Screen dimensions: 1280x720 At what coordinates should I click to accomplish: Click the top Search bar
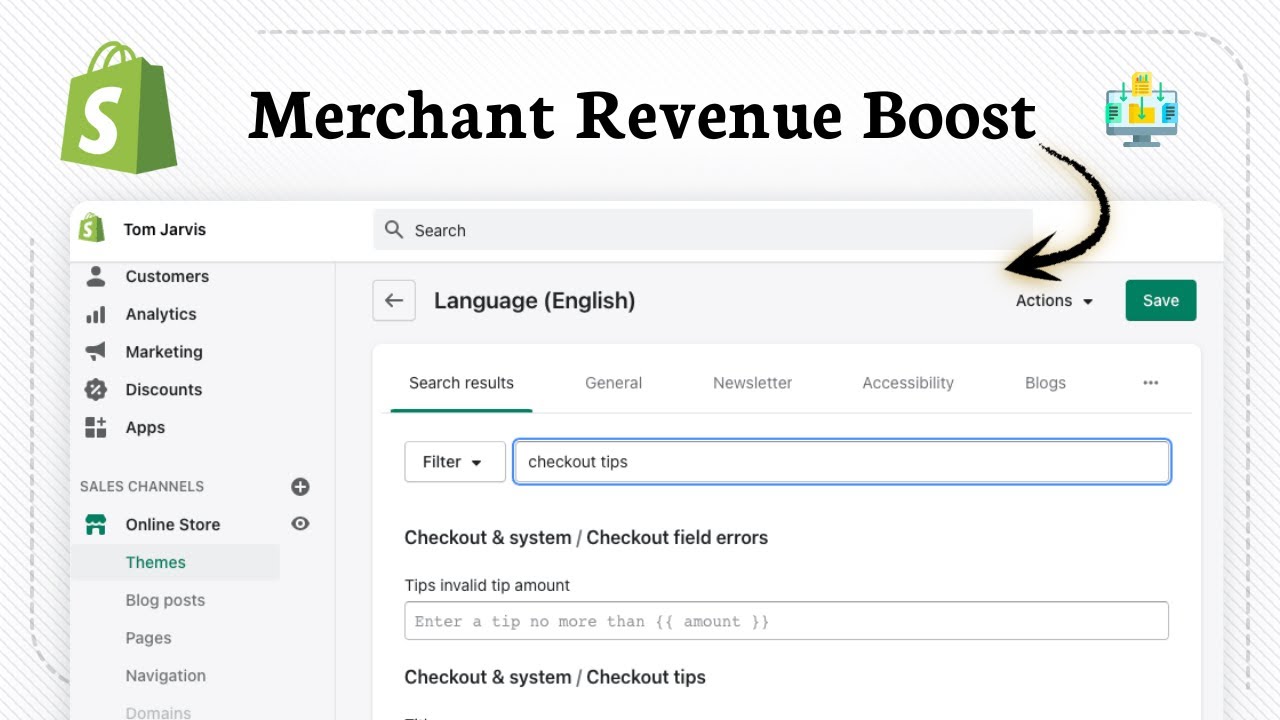(x=703, y=230)
